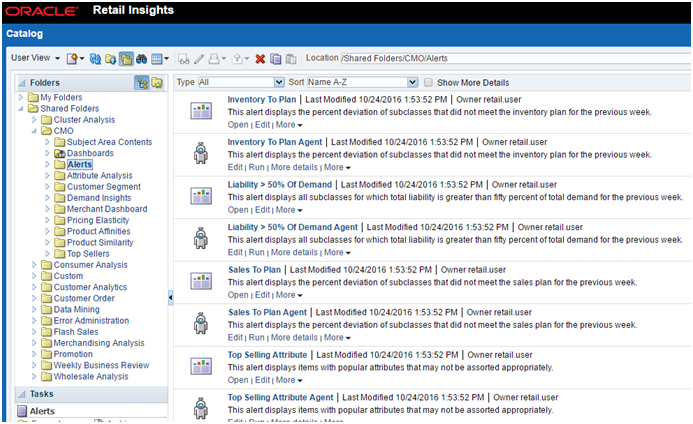Click the Alerts task icon under Tasks
Viewport: 693px width, 424px height.
(22, 411)
